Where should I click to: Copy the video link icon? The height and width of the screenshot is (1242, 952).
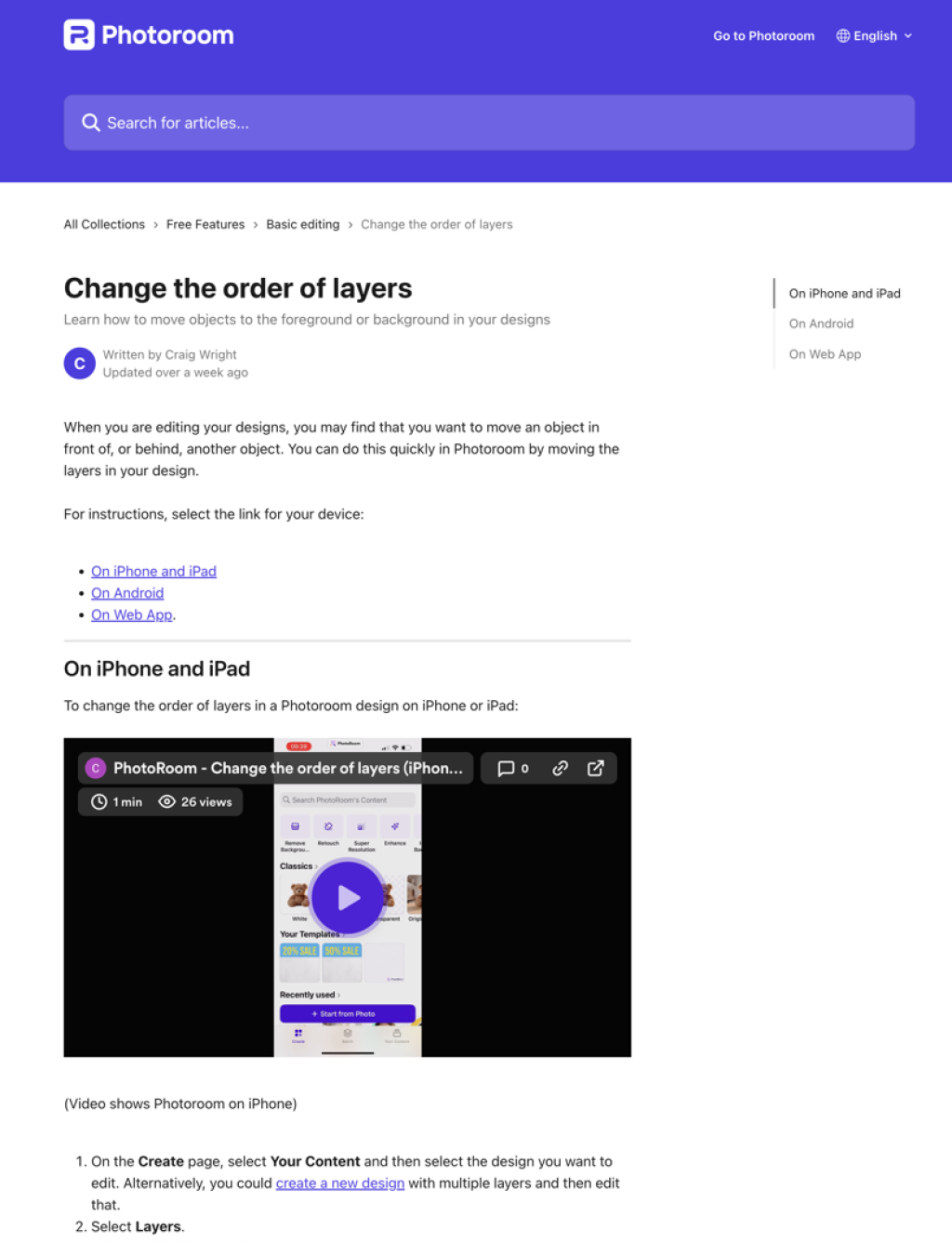[x=560, y=768]
